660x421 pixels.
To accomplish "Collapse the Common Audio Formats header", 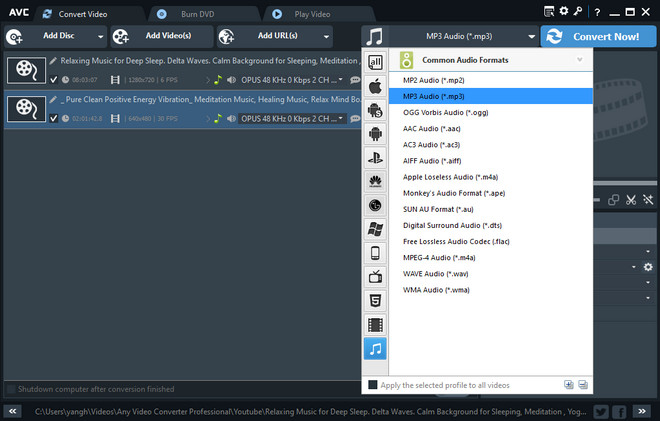I will 580,60.
